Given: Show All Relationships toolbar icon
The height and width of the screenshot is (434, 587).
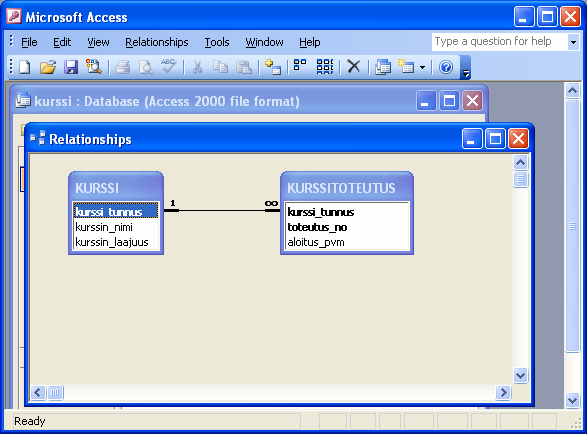Looking at the screenshot, I should pos(325,67).
